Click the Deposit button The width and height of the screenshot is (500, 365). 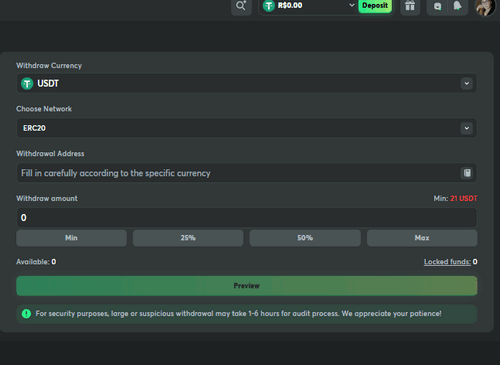pyautogui.click(x=375, y=6)
